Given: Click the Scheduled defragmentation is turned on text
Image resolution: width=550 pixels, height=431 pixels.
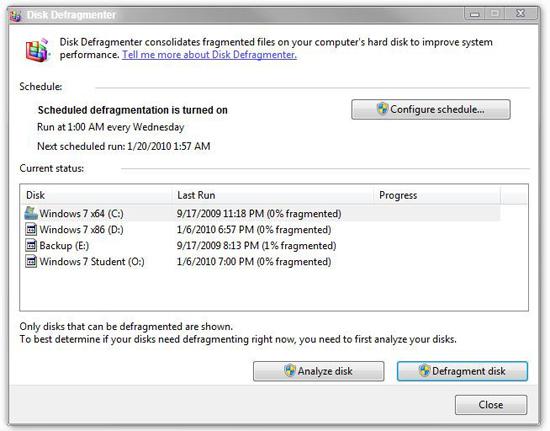Looking at the screenshot, I should point(133,110).
